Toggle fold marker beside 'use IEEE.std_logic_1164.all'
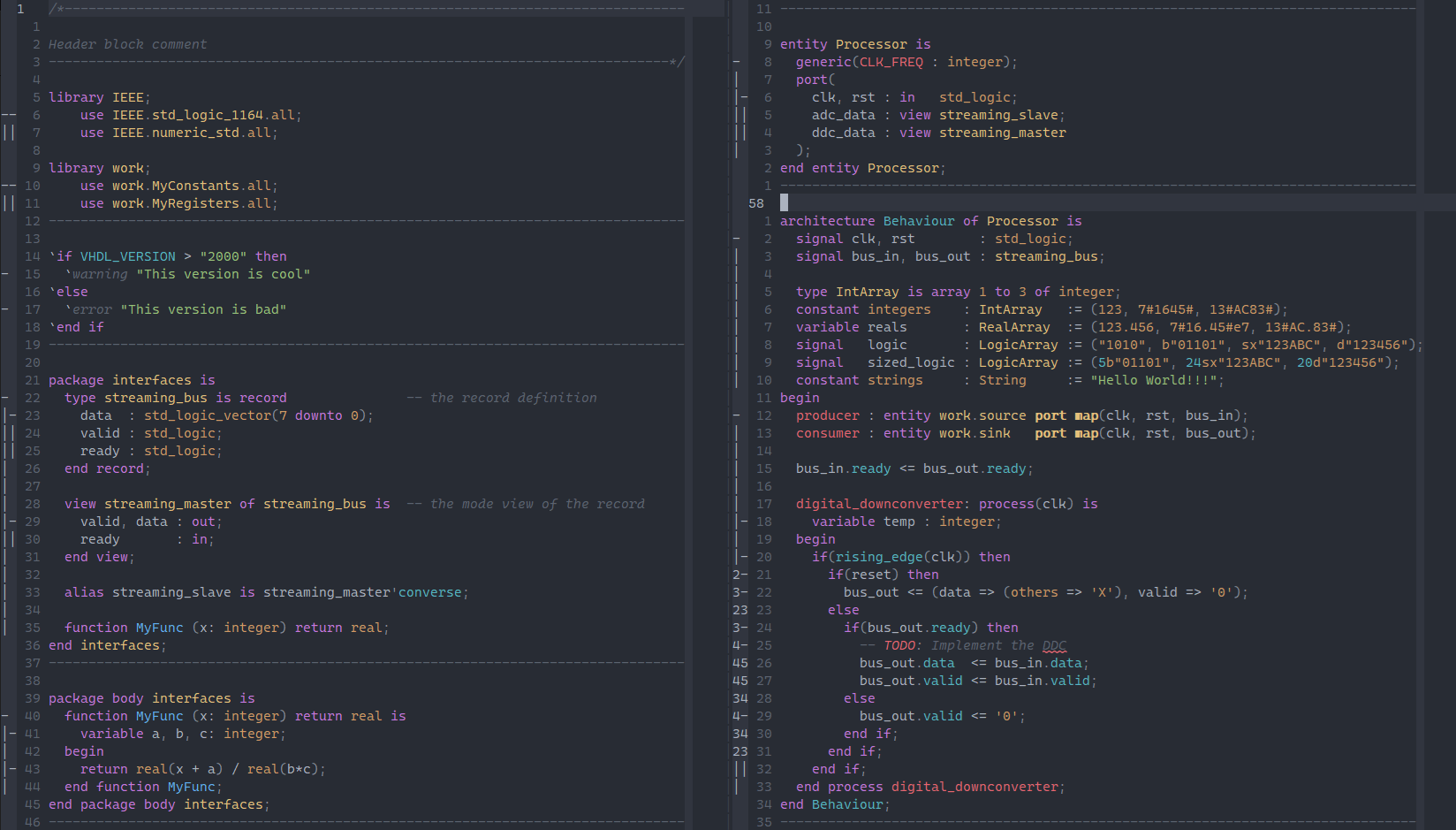This screenshot has height=830, width=1456. 8,115
